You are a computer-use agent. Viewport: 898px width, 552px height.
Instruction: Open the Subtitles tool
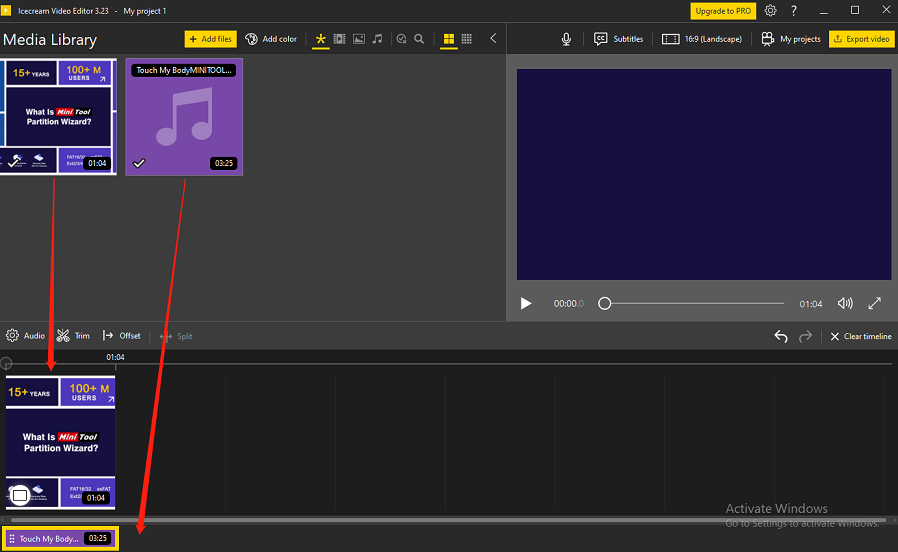[619, 39]
